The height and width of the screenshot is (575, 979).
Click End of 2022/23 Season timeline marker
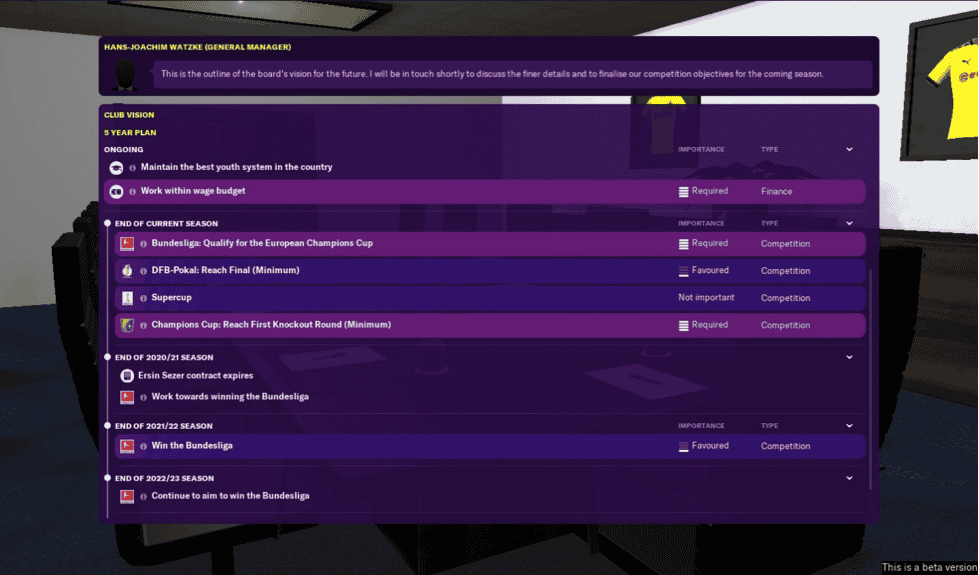(107, 478)
